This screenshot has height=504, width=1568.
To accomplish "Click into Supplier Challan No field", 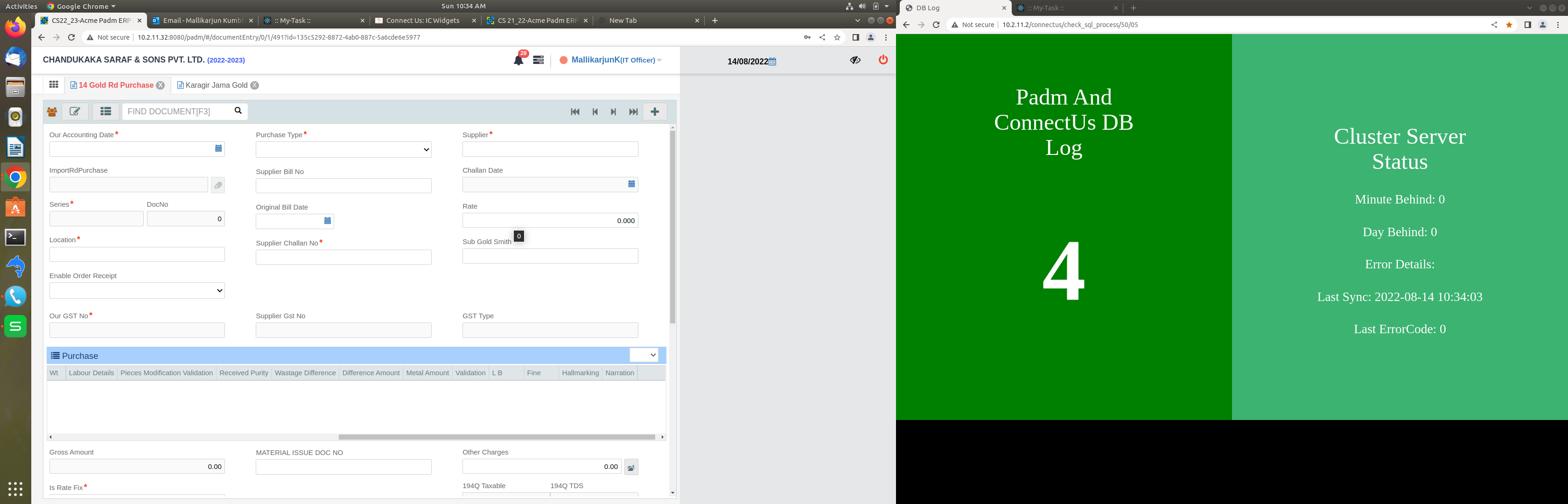I will 343,257.
